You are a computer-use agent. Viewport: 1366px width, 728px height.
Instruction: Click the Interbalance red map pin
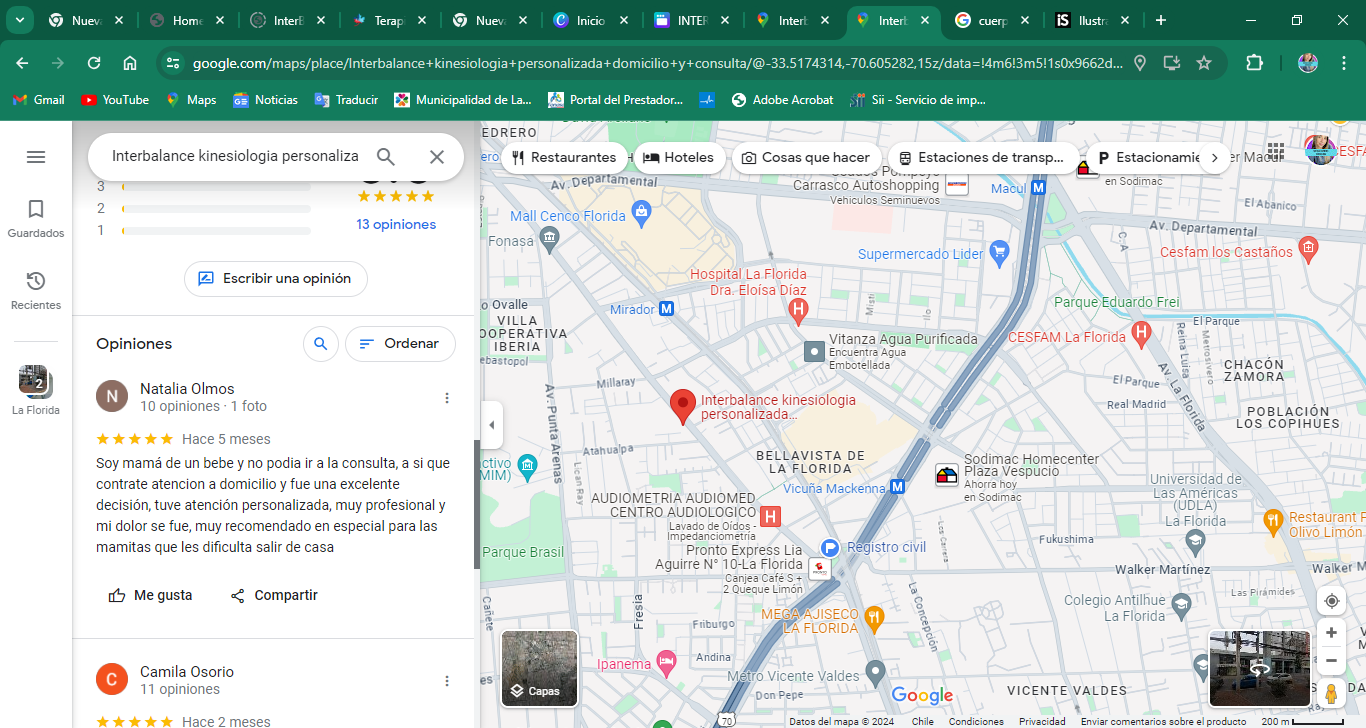point(683,407)
